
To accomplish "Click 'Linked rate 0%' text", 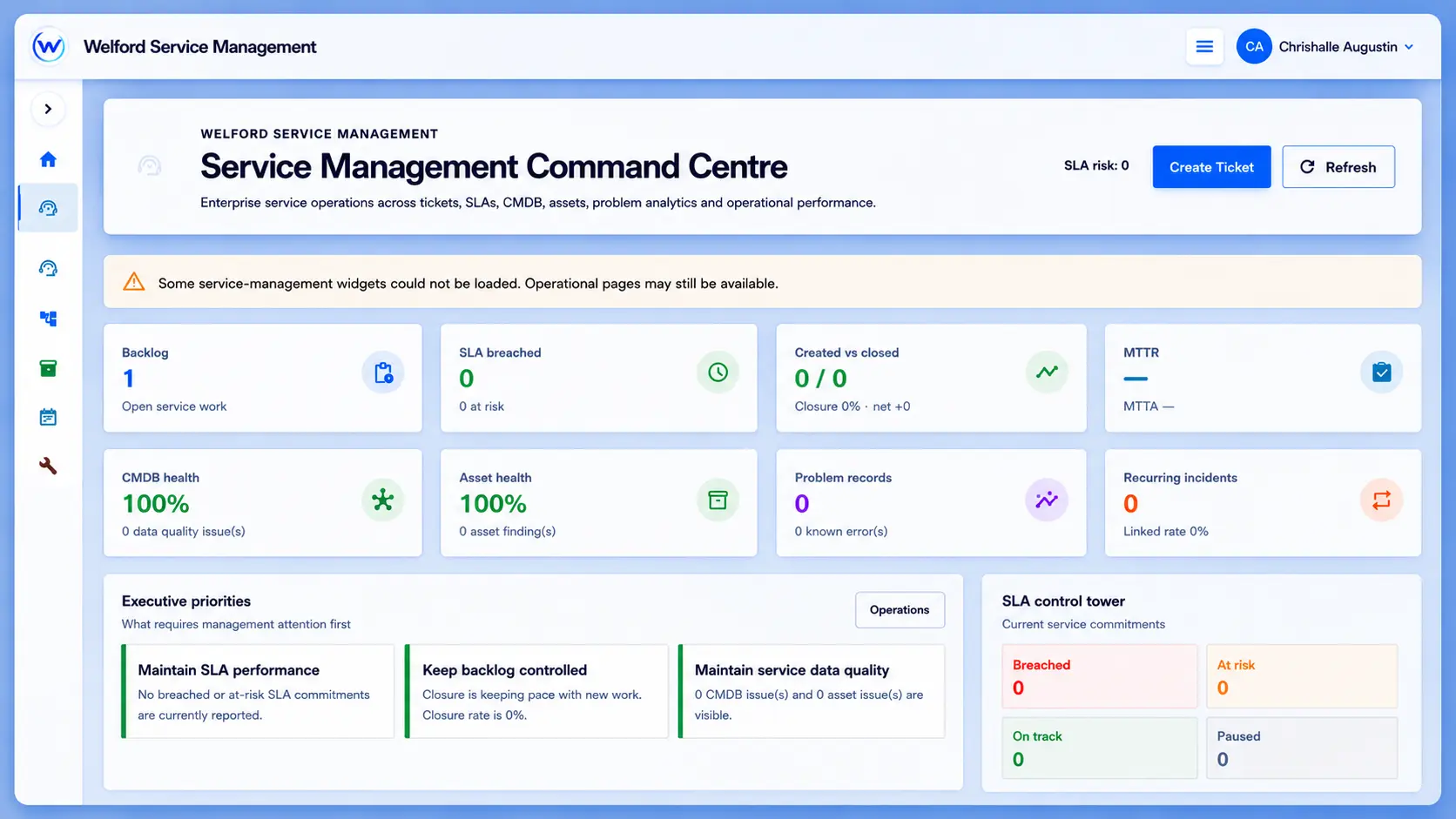I will coord(1166,532).
